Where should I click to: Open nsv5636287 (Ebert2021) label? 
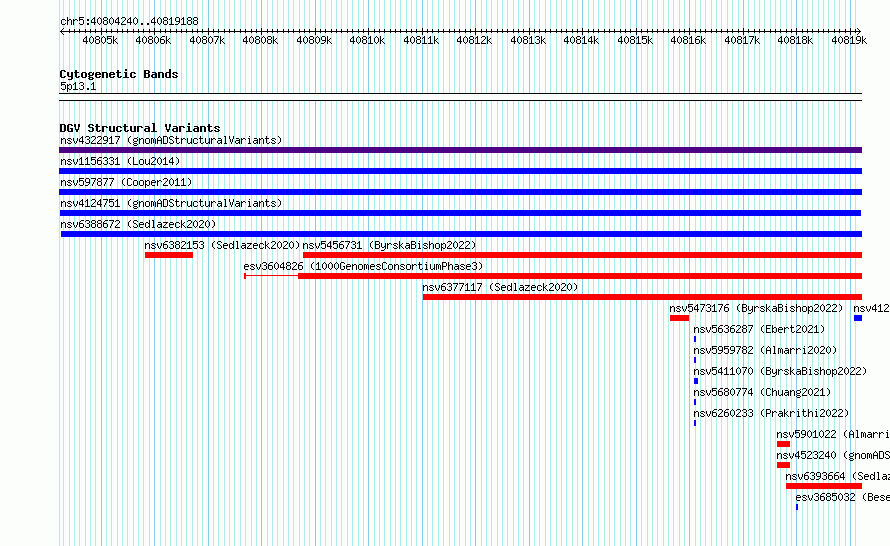tap(759, 329)
